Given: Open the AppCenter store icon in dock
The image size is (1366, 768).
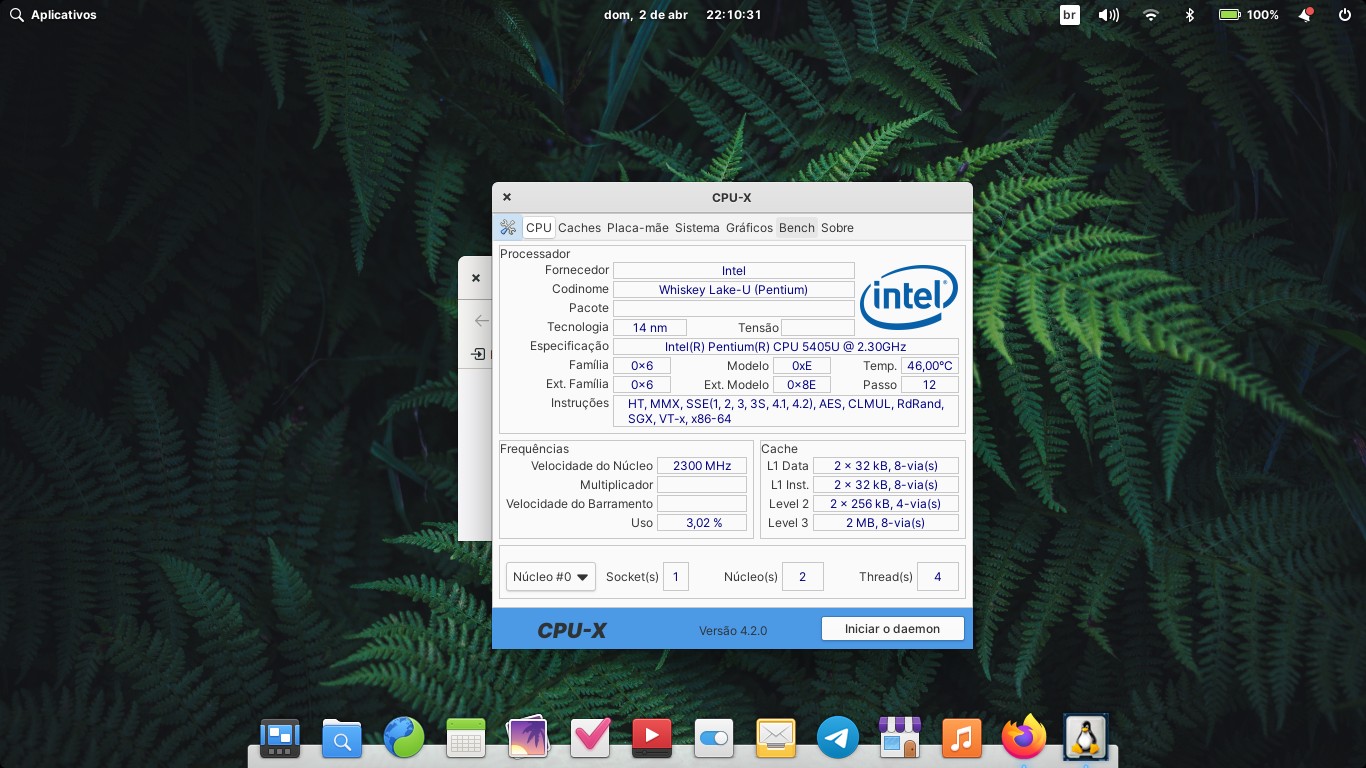Looking at the screenshot, I should [900, 739].
